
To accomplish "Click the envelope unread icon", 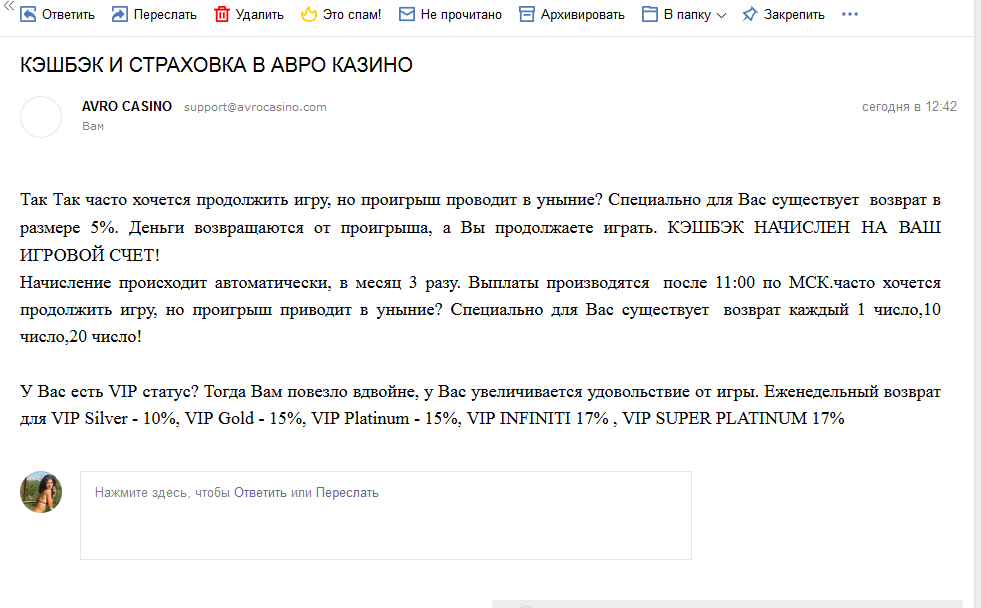I will pos(406,14).
